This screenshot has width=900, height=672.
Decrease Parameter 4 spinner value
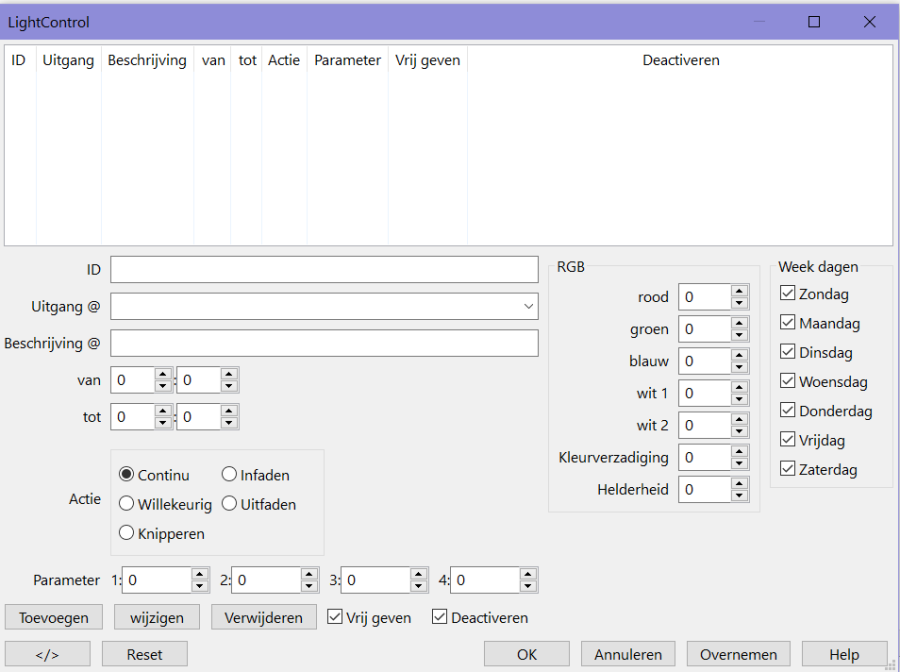point(529,586)
